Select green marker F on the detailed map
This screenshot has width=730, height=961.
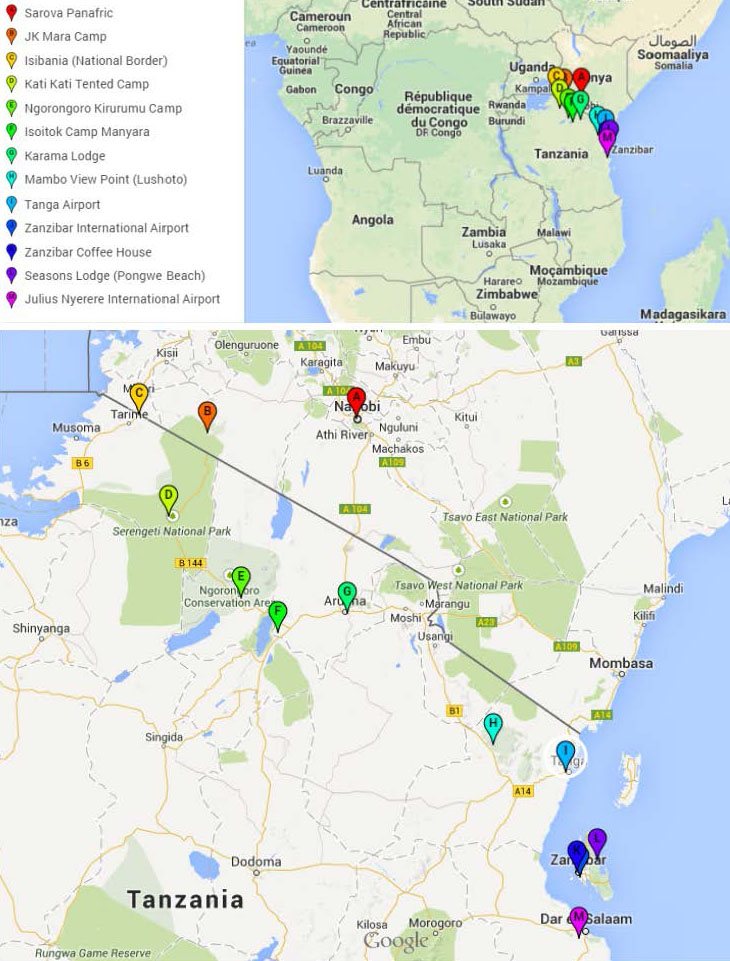278,613
